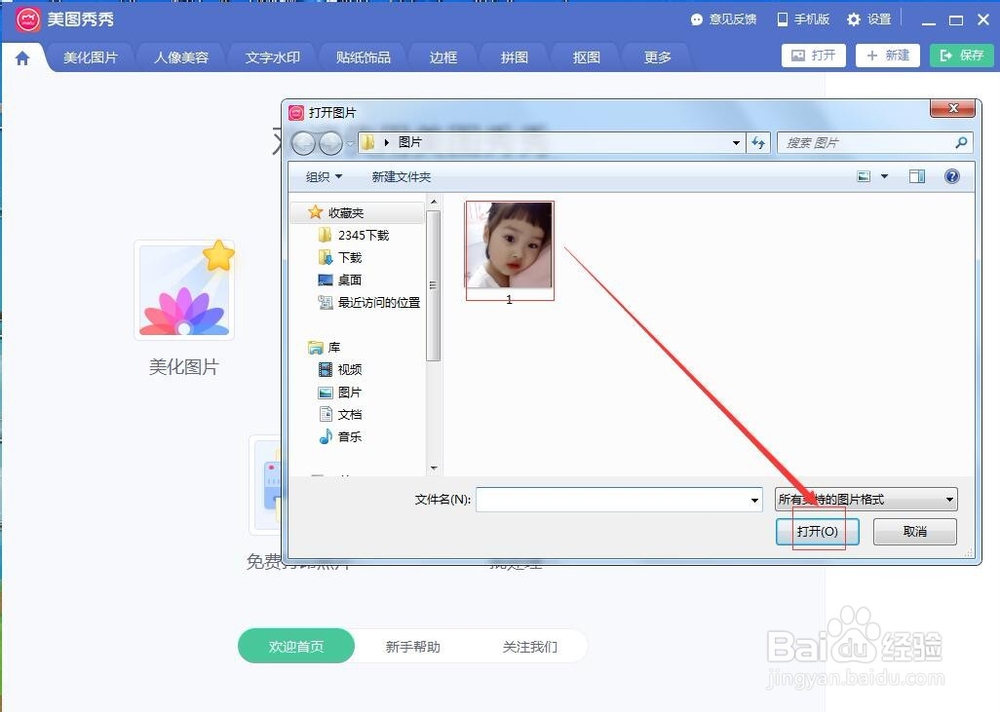This screenshot has width=1000, height=712.
Task: Open 设置 settings gear
Action: pyautogui.click(x=869, y=19)
